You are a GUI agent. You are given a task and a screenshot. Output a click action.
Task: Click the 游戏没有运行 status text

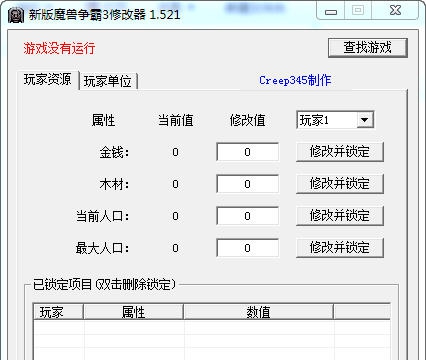pos(59,48)
